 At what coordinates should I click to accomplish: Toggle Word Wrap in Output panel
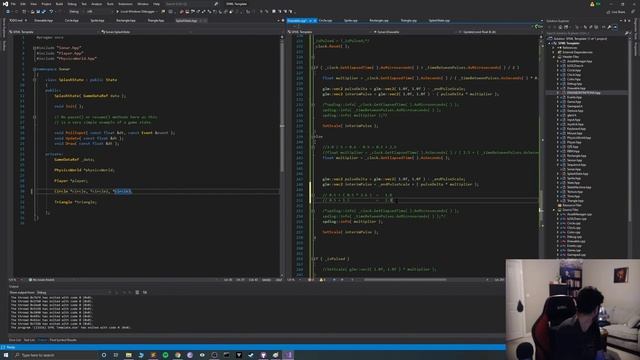(145, 292)
